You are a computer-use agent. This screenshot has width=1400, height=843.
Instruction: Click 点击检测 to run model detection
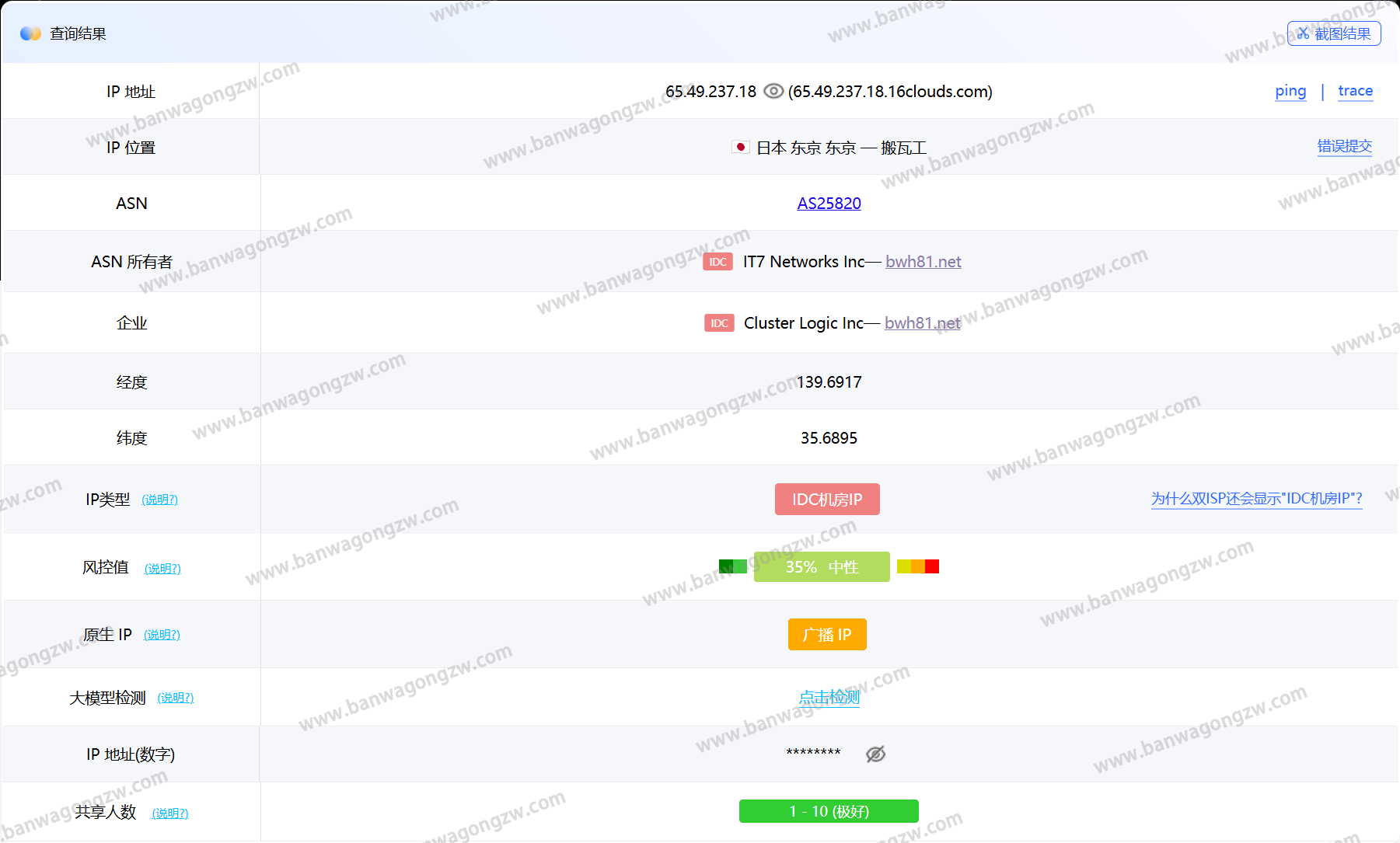click(x=829, y=697)
